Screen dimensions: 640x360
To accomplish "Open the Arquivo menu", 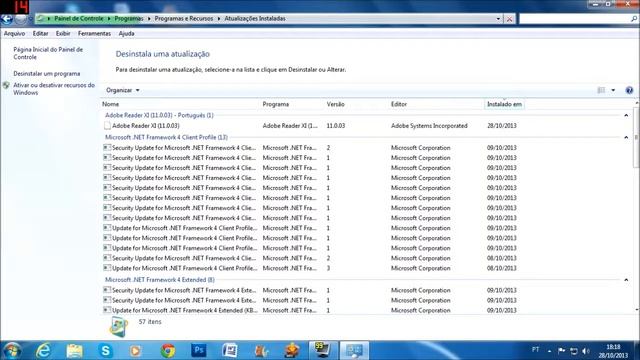I will (14, 33).
